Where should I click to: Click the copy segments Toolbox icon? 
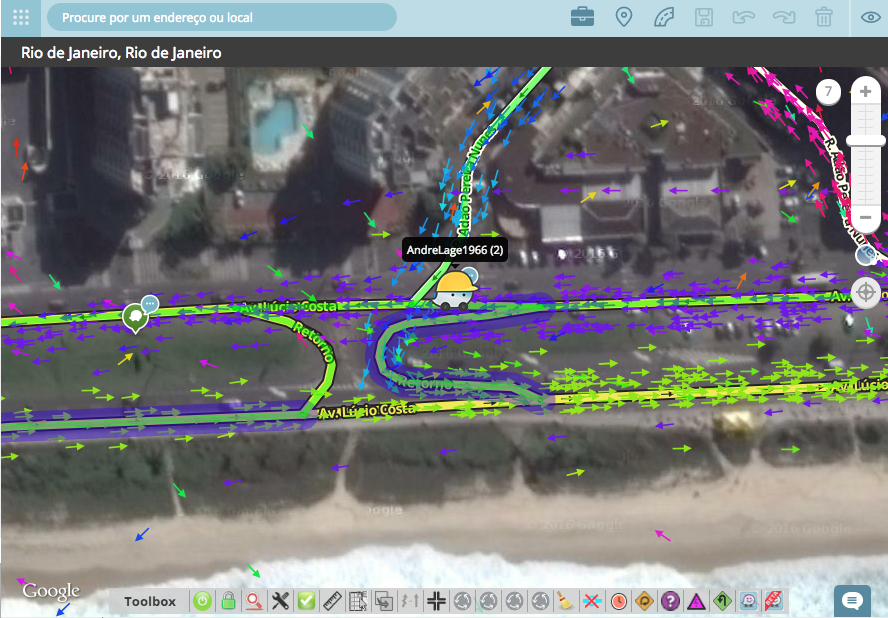tap(385, 601)
